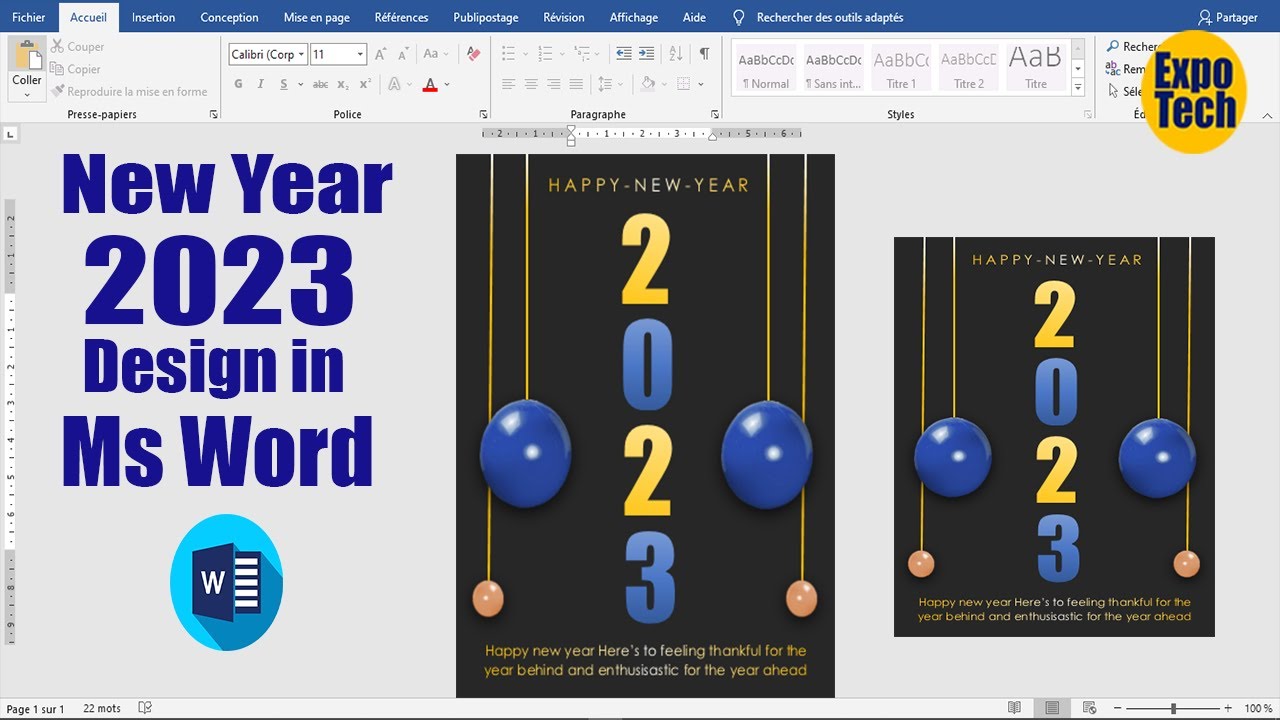Screen dimensions: 1280x720
Task: Decrease font size with shrink icon
Action: [x=403, y=54]
